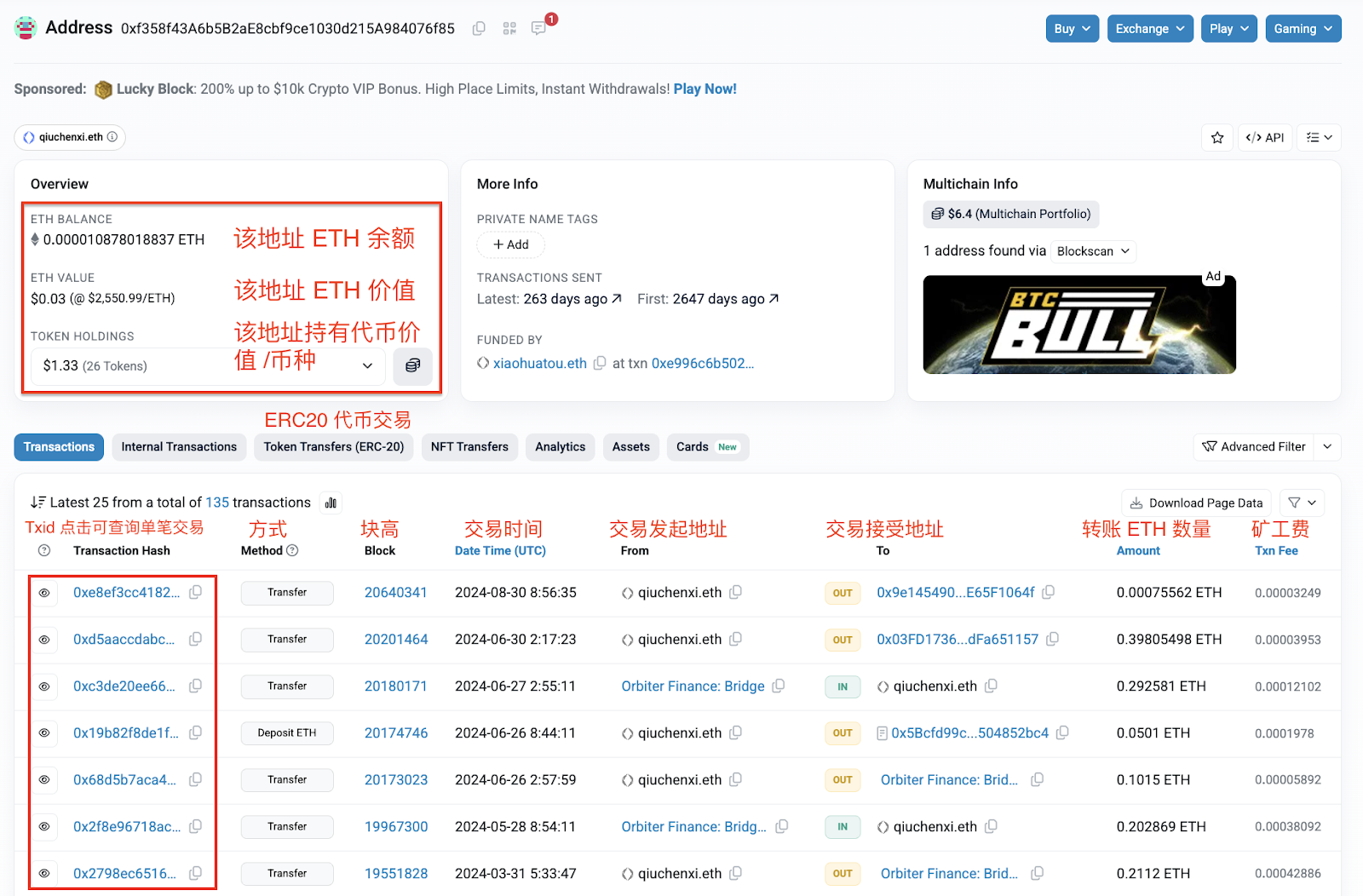Open block 20640341 link

click(396, 592)
